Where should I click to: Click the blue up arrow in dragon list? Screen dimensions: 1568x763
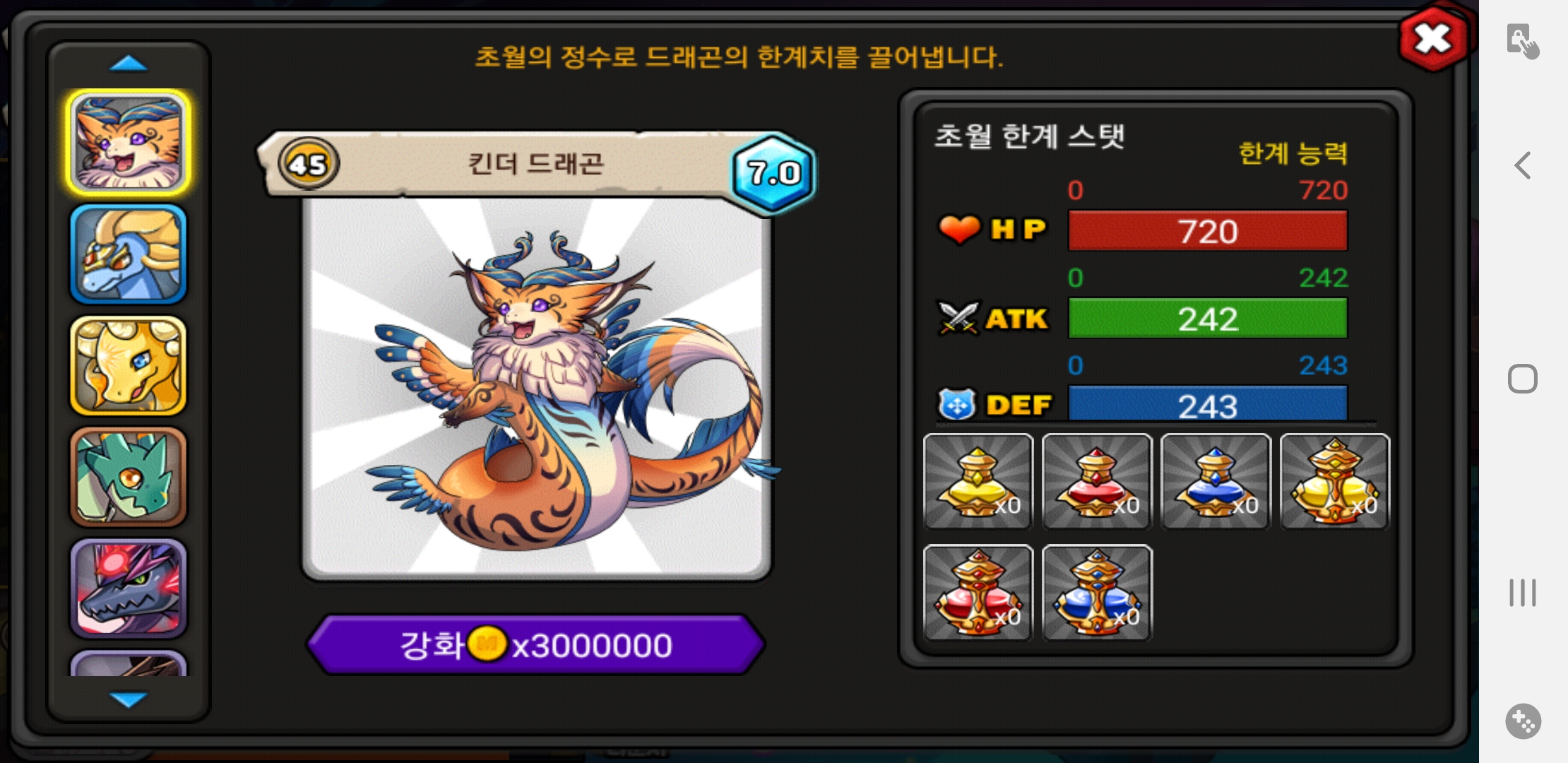(129, 64)
